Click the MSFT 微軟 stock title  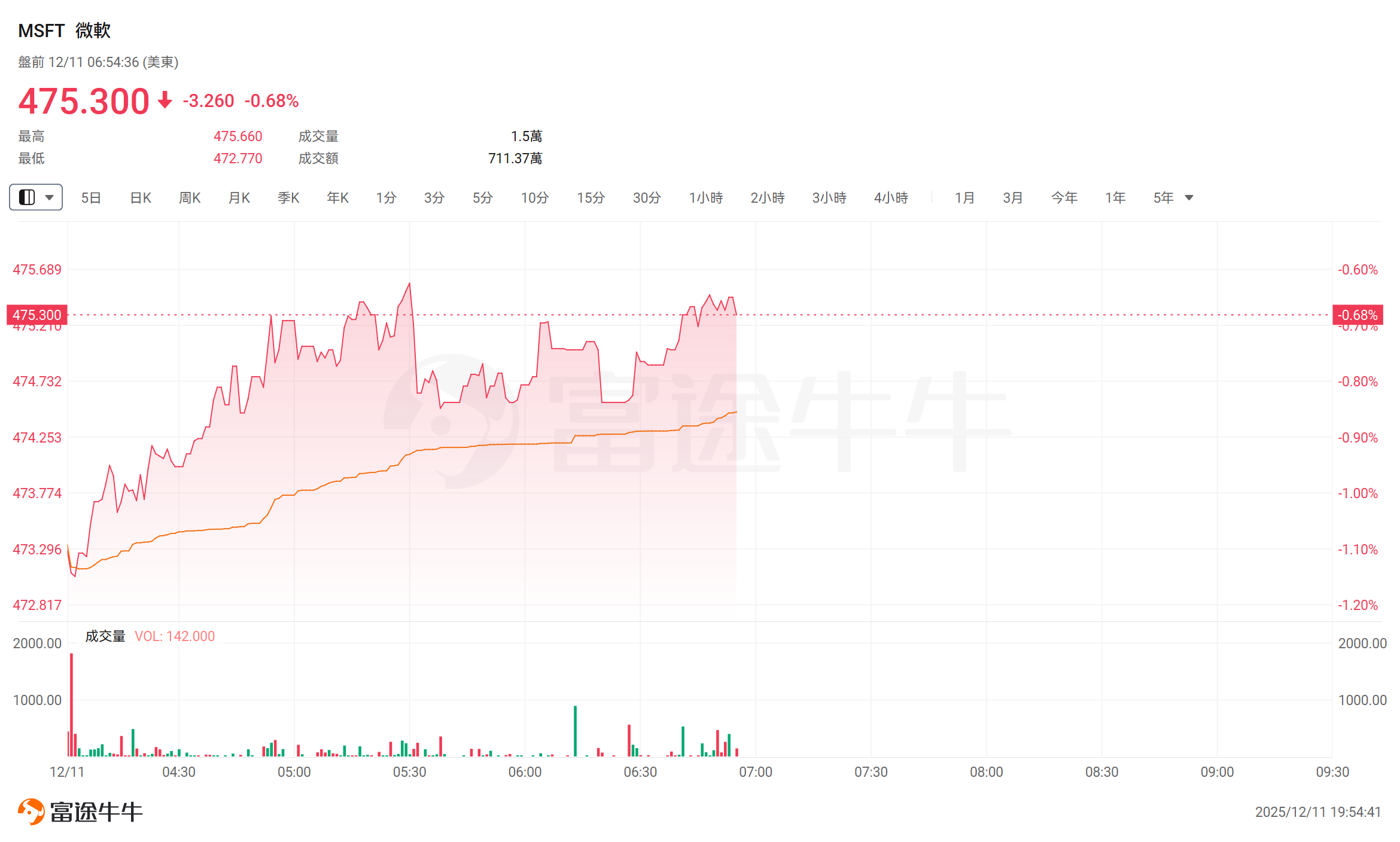65,30
